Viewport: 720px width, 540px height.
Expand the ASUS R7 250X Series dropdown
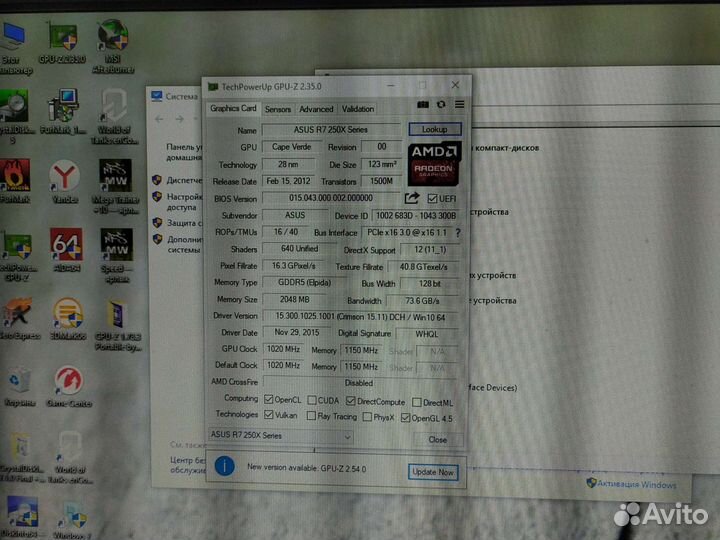348,436
